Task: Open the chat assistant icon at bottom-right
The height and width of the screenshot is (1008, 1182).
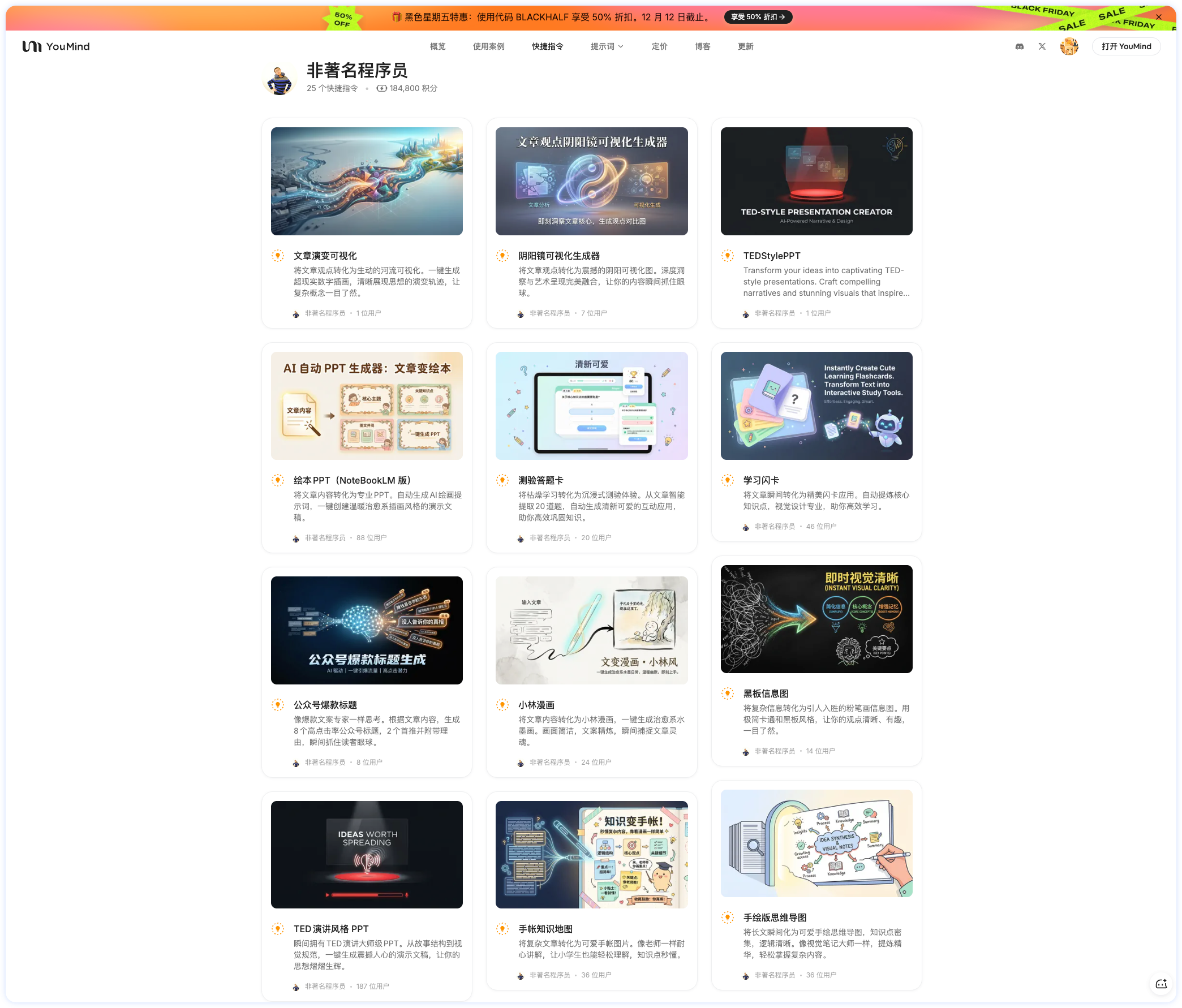Action: (x=1160, y=984)
